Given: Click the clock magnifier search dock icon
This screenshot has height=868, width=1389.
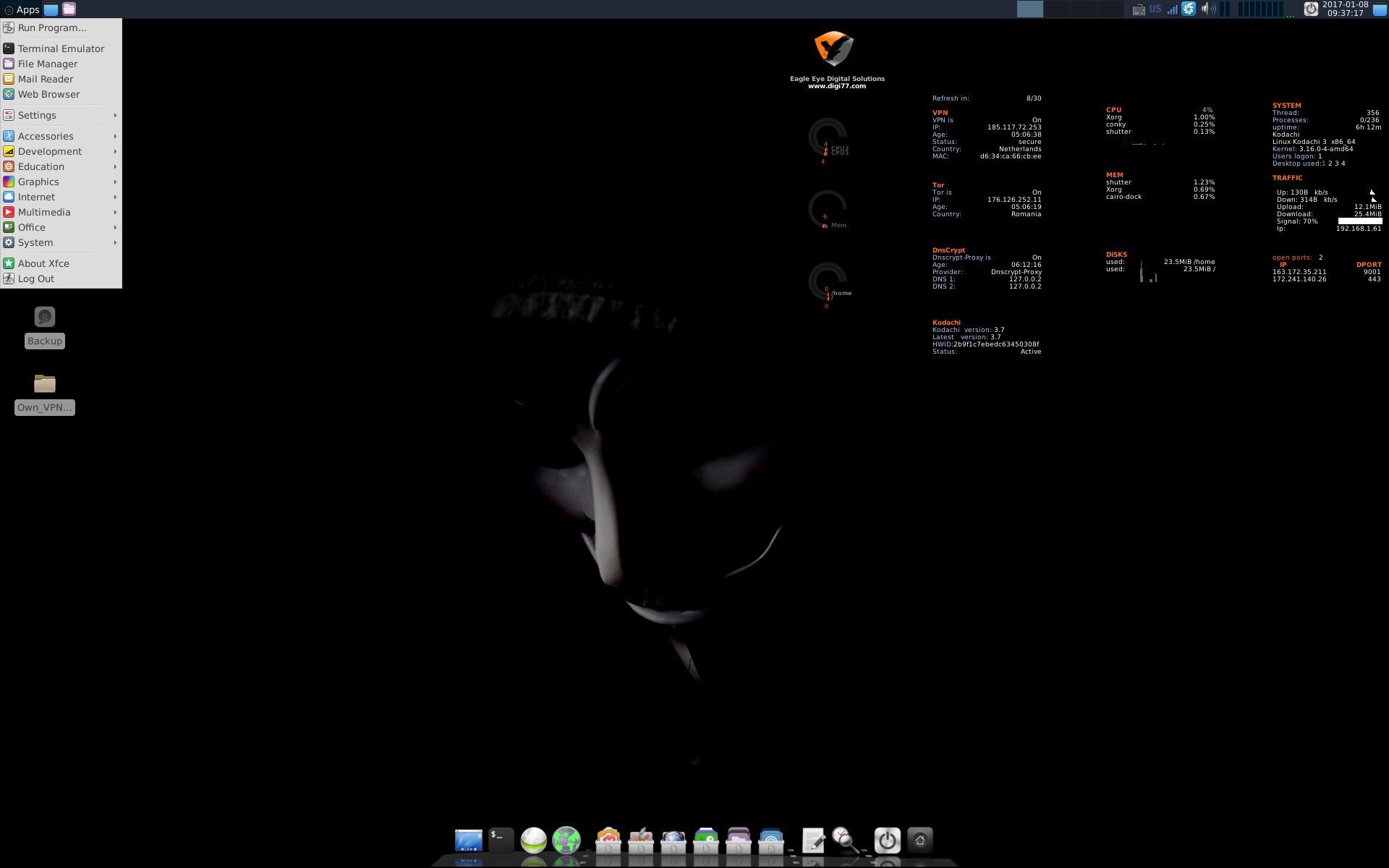Looking at the screenshot, I should 844,840.
